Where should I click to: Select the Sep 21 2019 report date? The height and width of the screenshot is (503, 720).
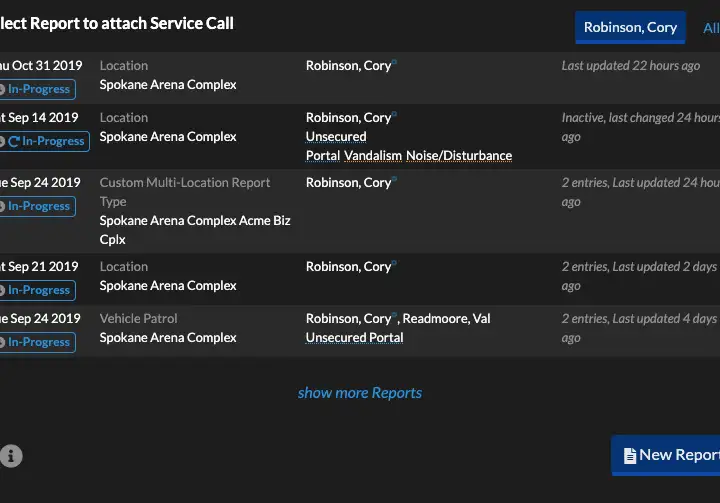pos(39,266)
